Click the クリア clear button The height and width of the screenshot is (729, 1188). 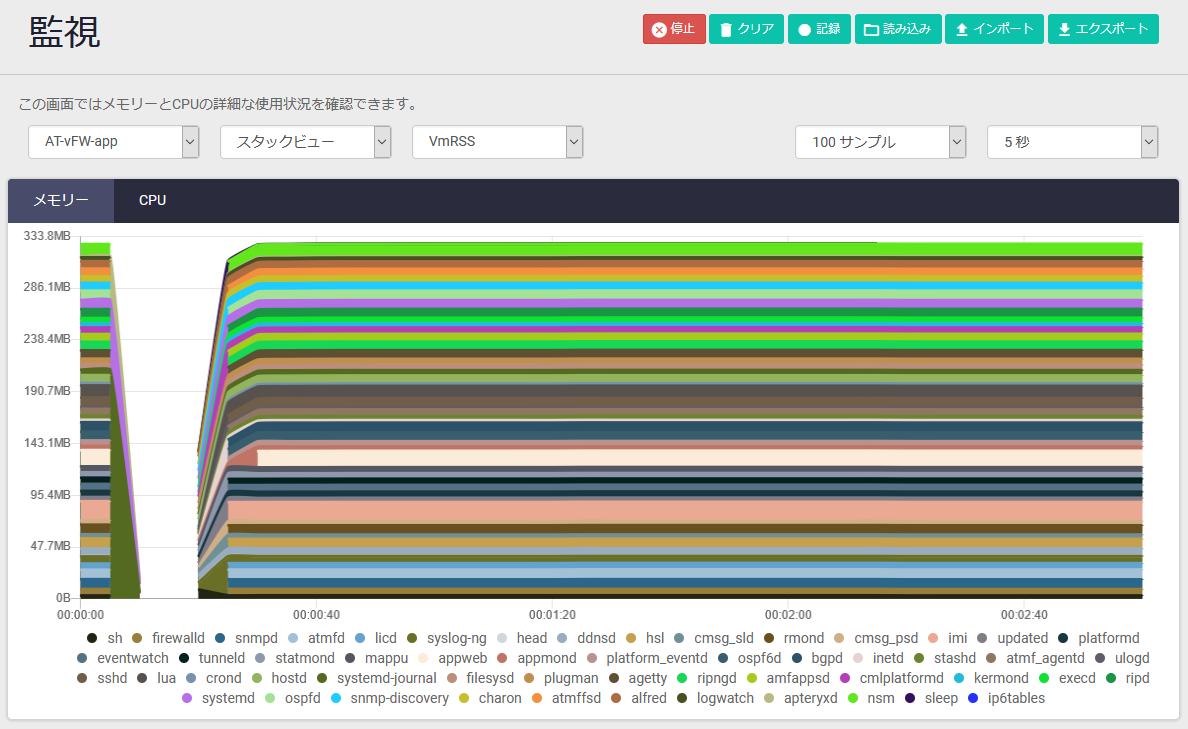[746, 29]
